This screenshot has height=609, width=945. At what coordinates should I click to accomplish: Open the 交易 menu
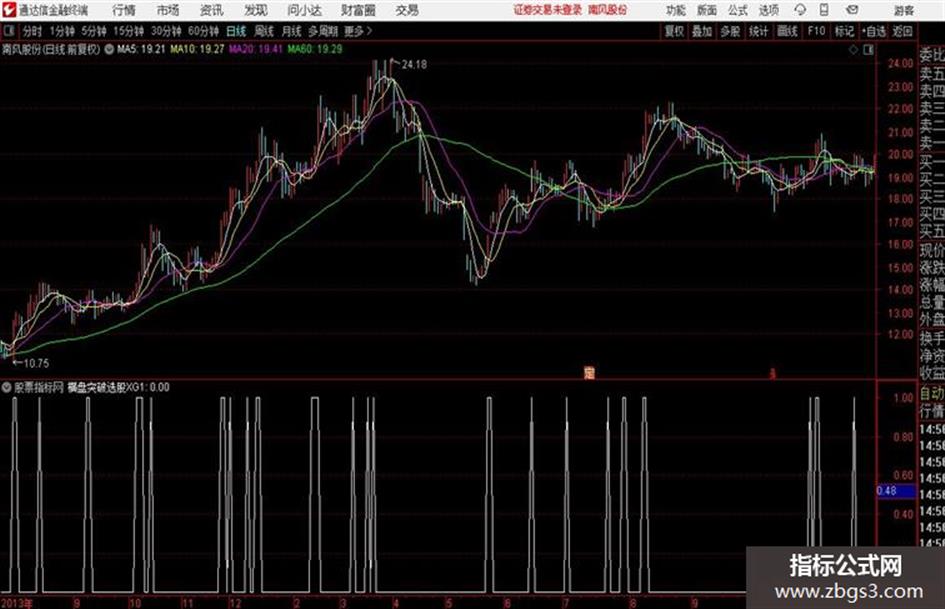click(407, 10)
